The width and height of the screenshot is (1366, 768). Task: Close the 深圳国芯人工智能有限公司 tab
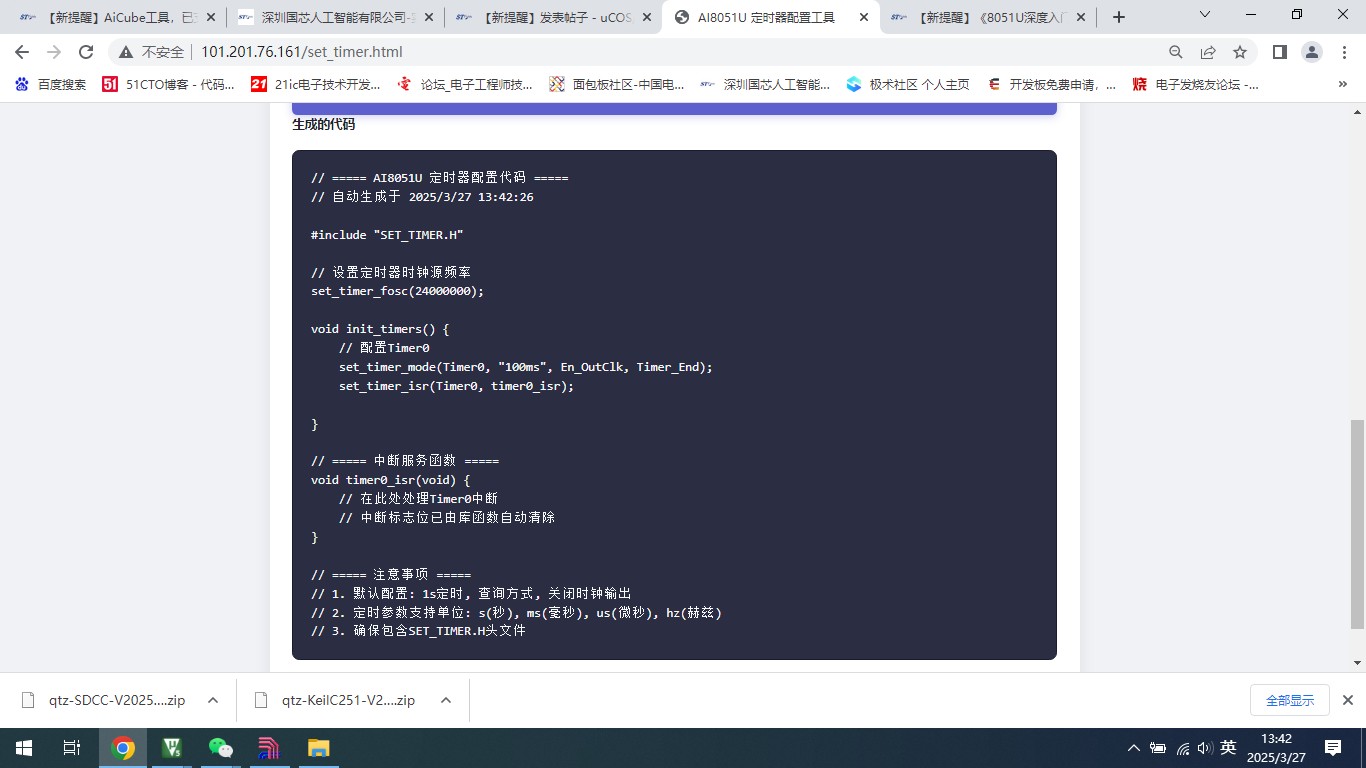428,17
